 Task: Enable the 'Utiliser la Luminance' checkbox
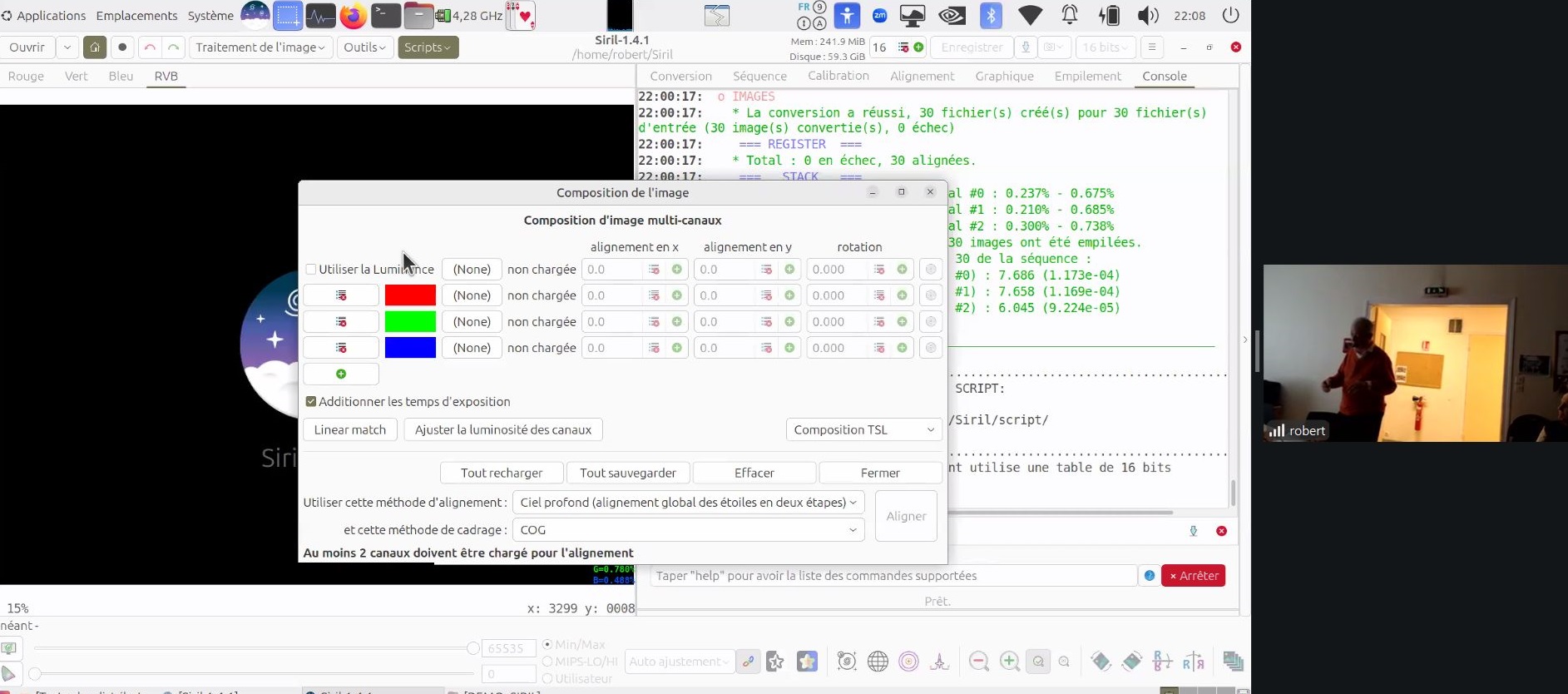coord(311,270)
